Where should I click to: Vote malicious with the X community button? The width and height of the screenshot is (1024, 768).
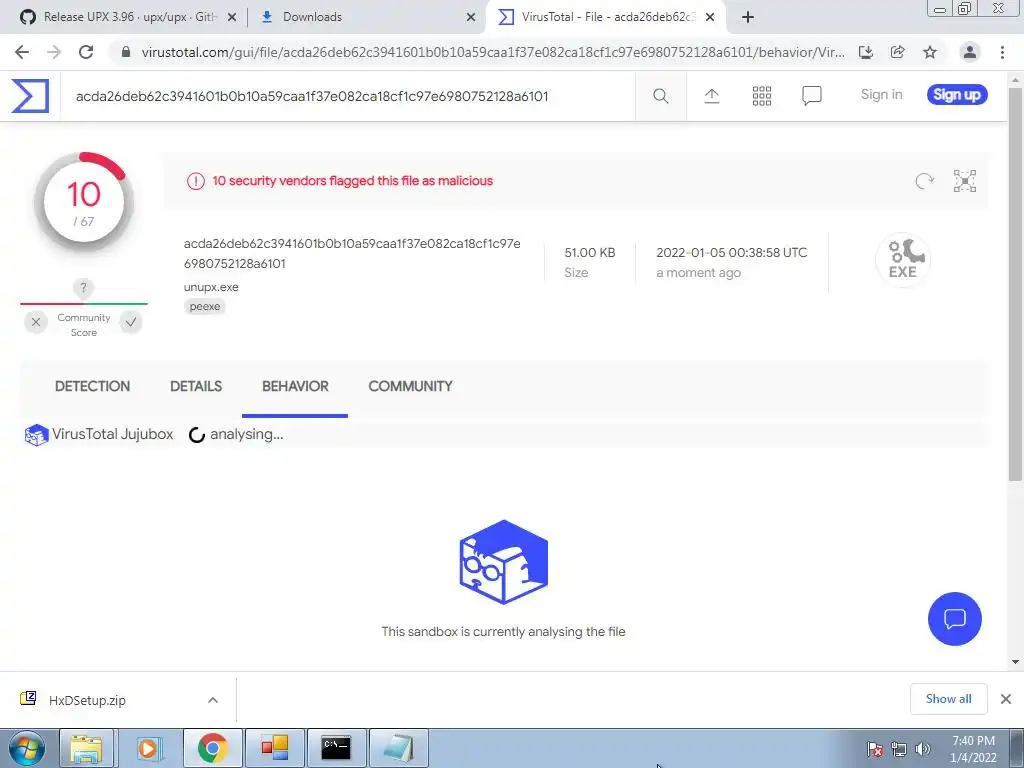[x=36, y=322]
